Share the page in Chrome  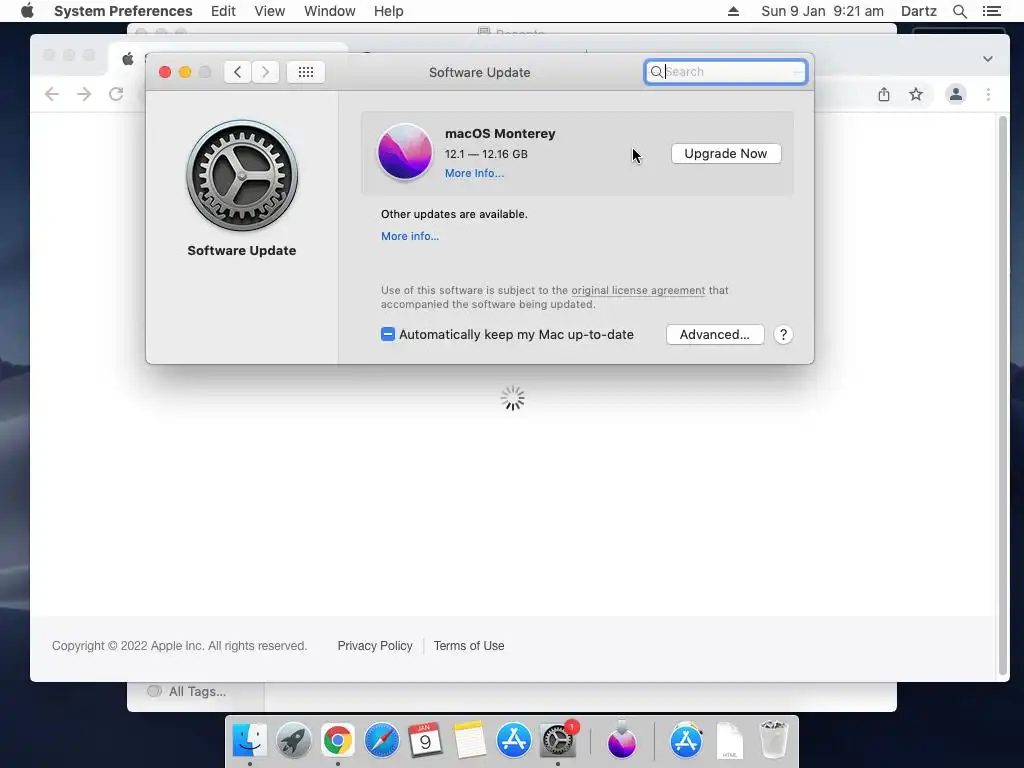click(x=884, y=94)
